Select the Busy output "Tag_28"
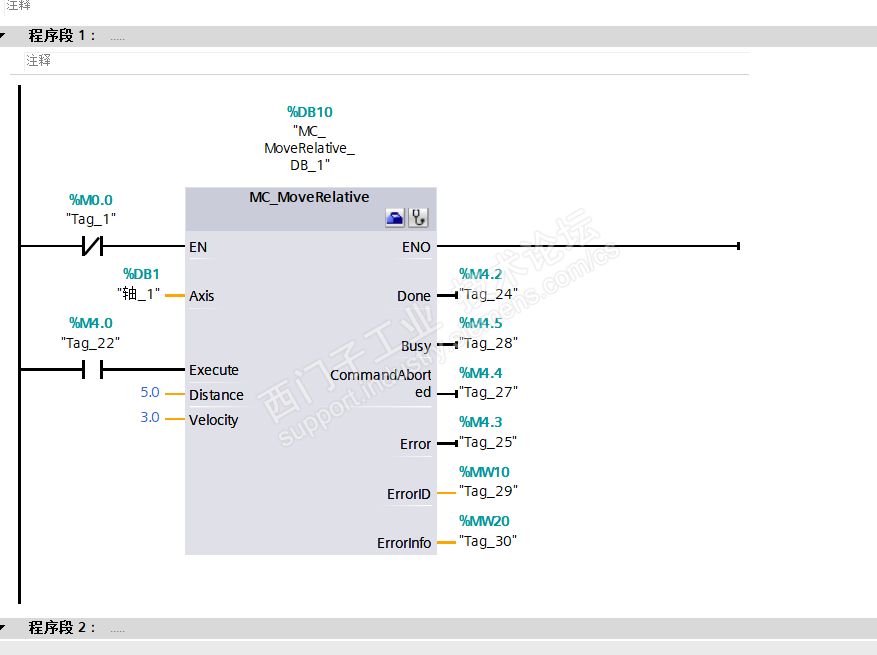 (x=488, y=343)
